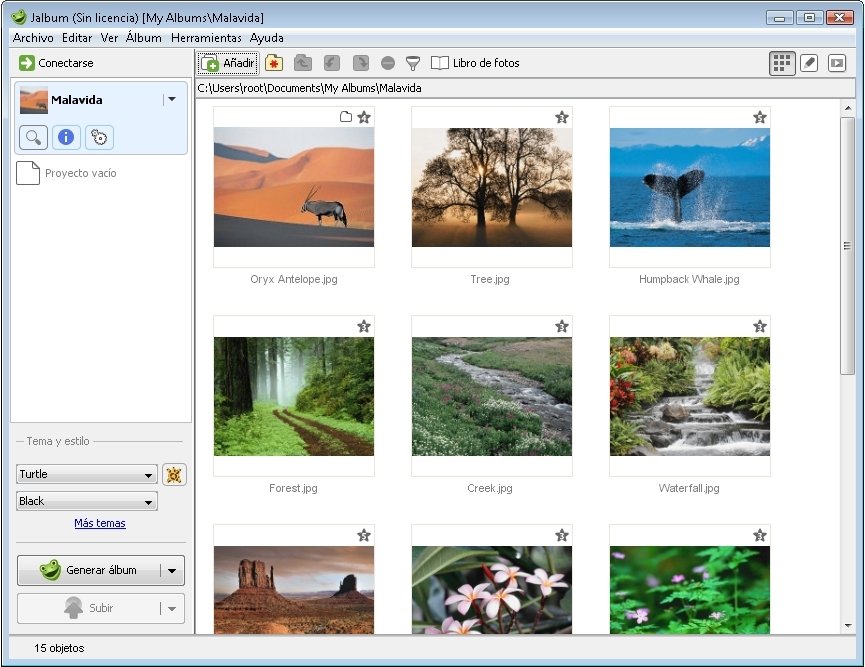Switch to thumbnail grid view
Viewport: 865px width, 667px height.
[782, 63]
